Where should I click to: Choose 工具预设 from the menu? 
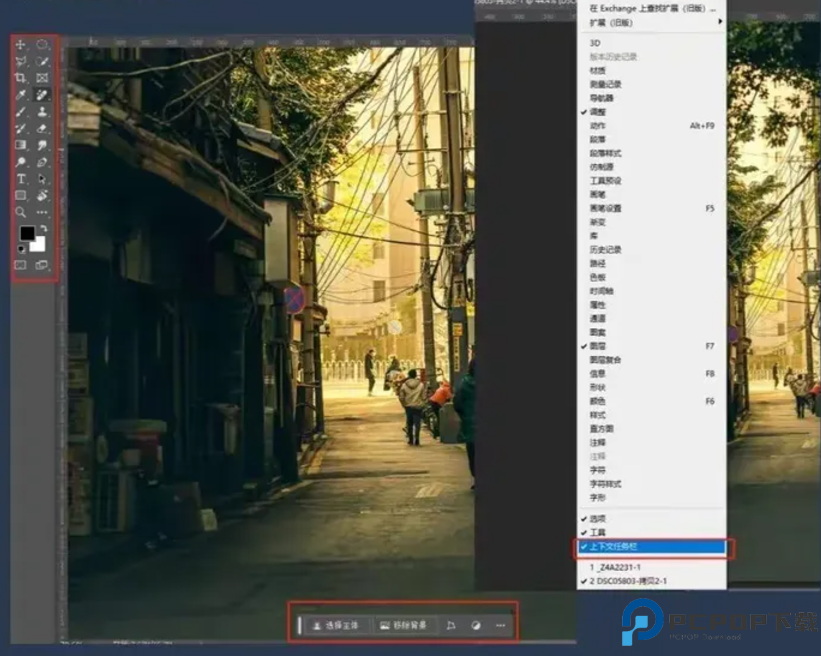[652, 181]
